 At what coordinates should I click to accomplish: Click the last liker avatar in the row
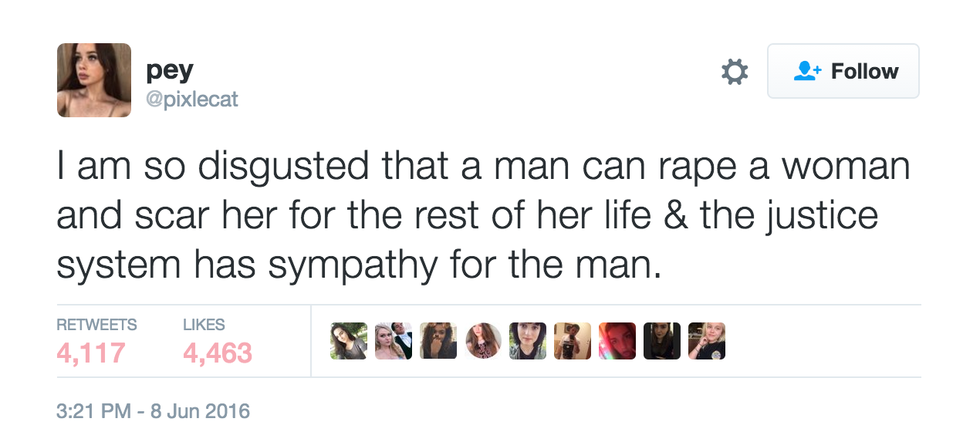(706, 341)
